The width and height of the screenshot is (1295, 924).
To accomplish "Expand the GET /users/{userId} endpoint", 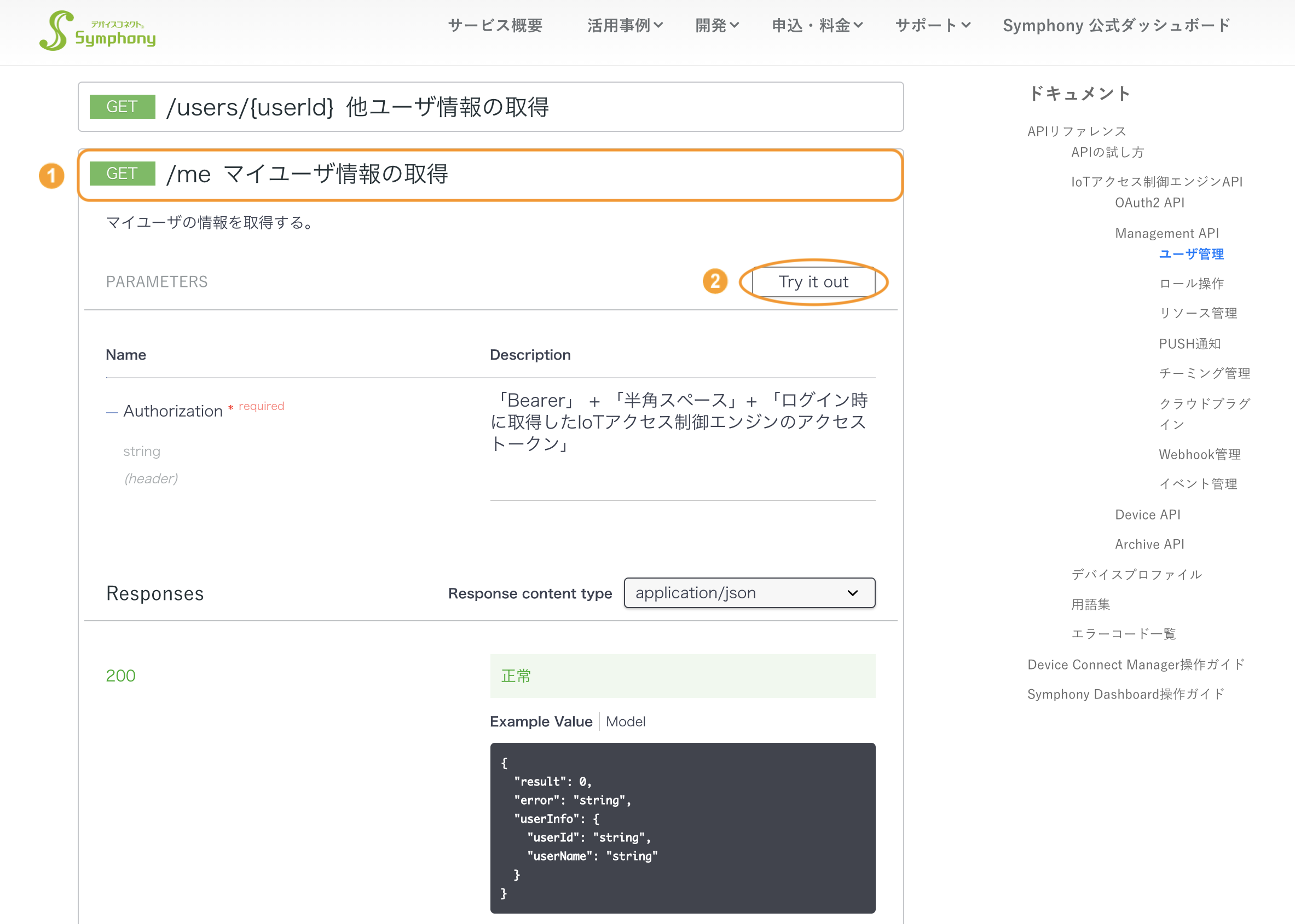I will (490, 107).
